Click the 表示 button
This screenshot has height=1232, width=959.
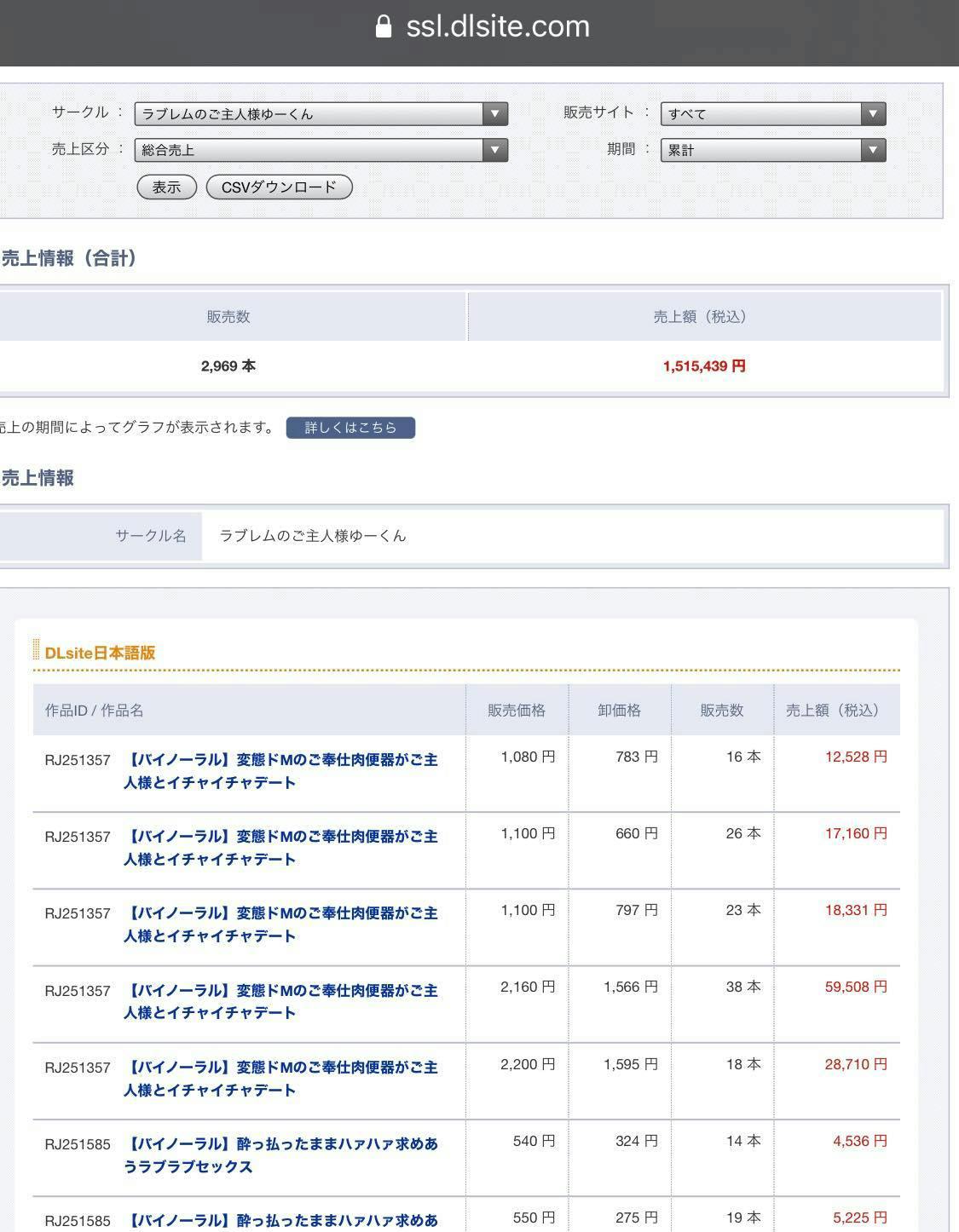click(167, 187)
